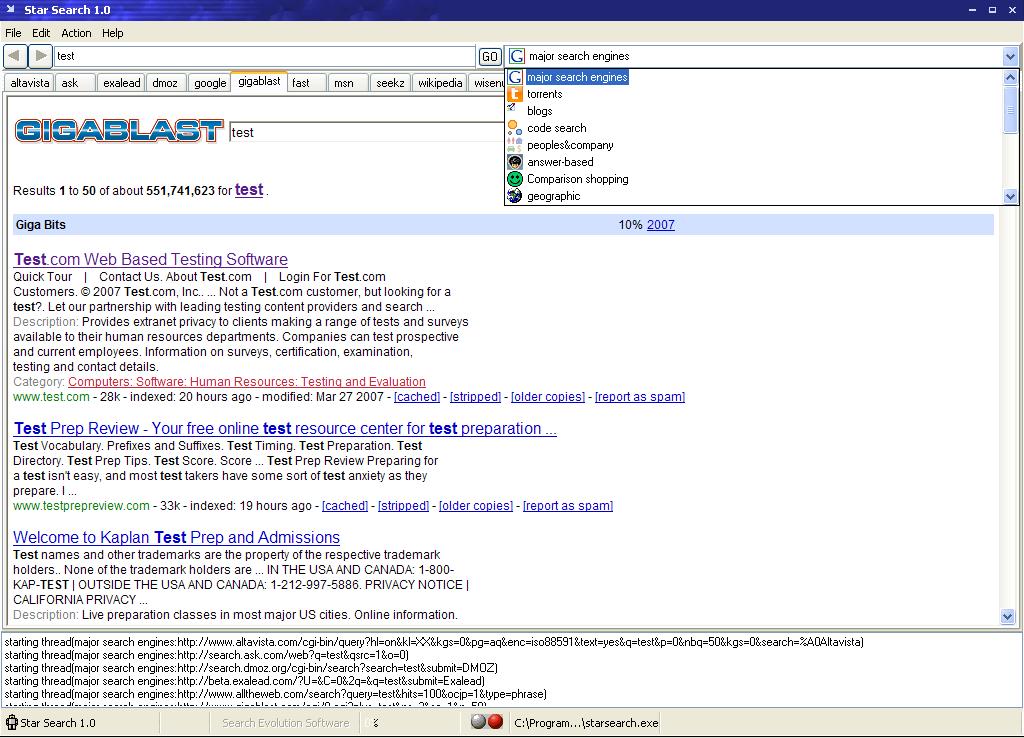
Task: Choose the Comparison shopping smiley icon
Action: pyautogui.click(x=515, y=179)
